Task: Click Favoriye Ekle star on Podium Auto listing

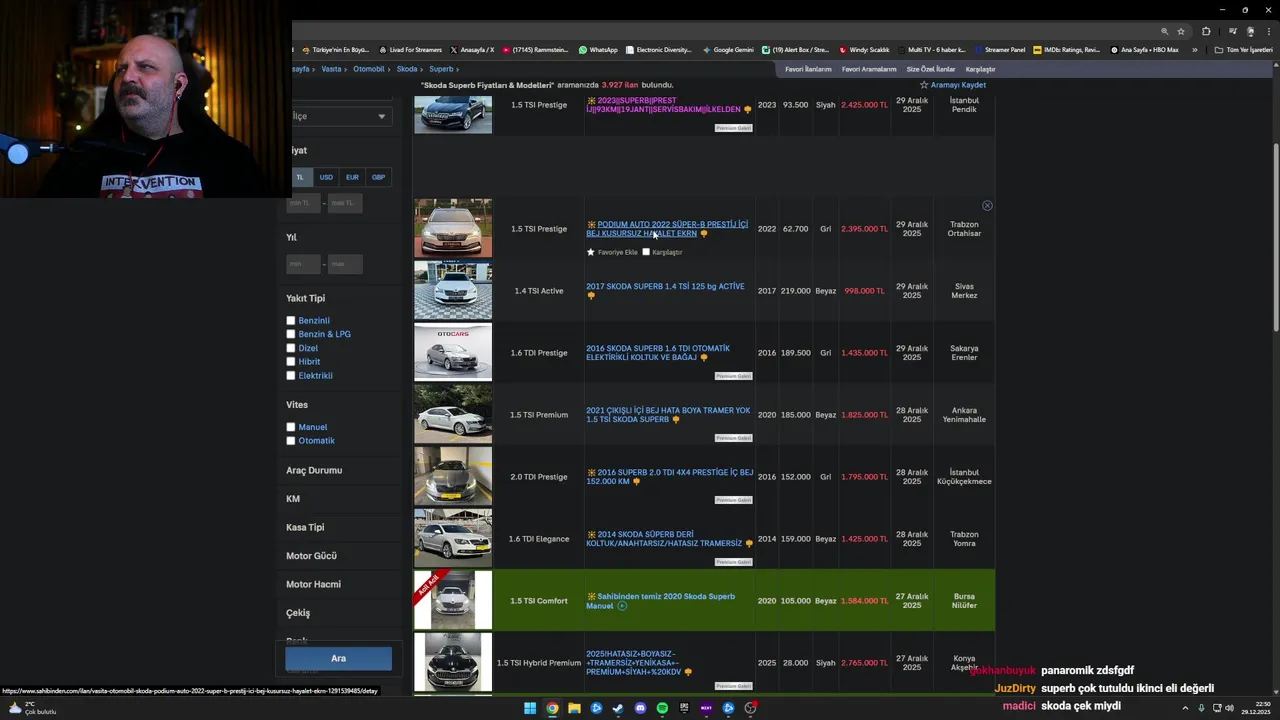Action: (x=591, y=252)
